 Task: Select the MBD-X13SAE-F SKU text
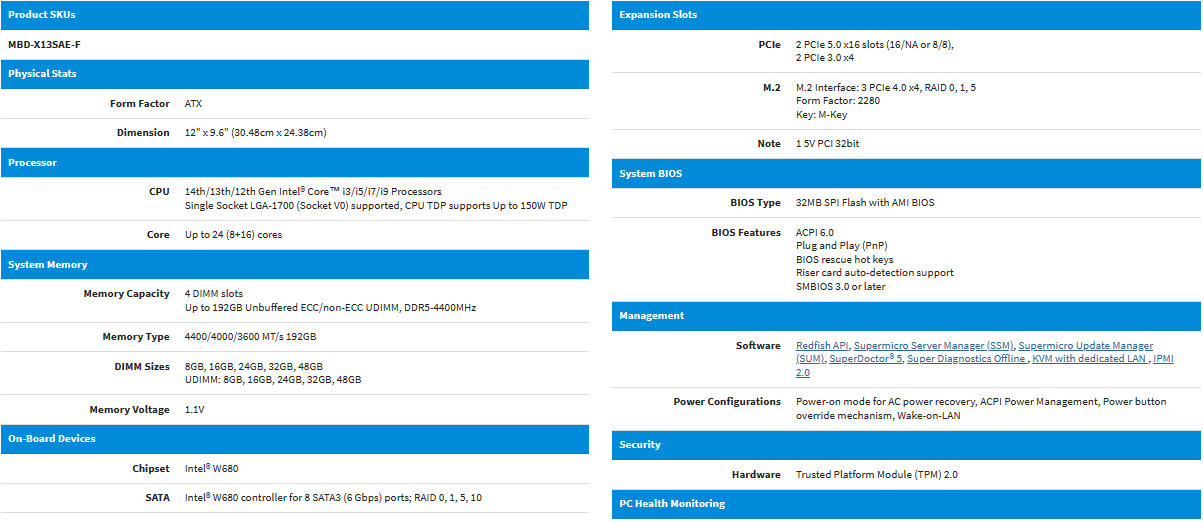[44, 45]
